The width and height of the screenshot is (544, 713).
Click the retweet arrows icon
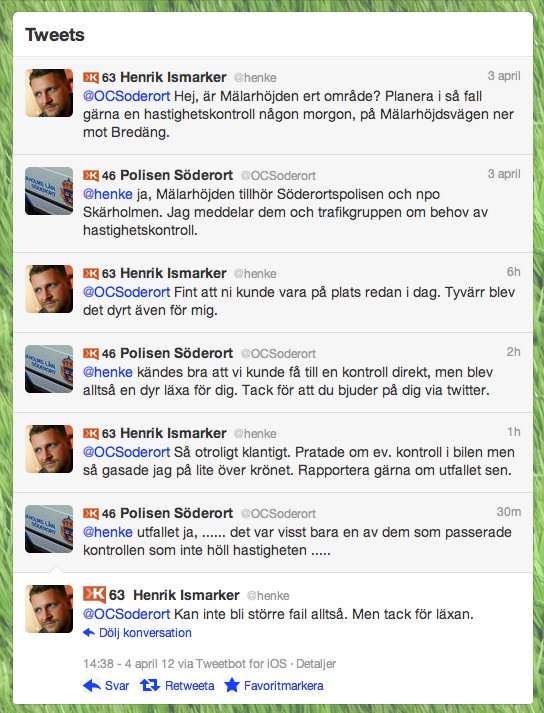pos(150,685)
